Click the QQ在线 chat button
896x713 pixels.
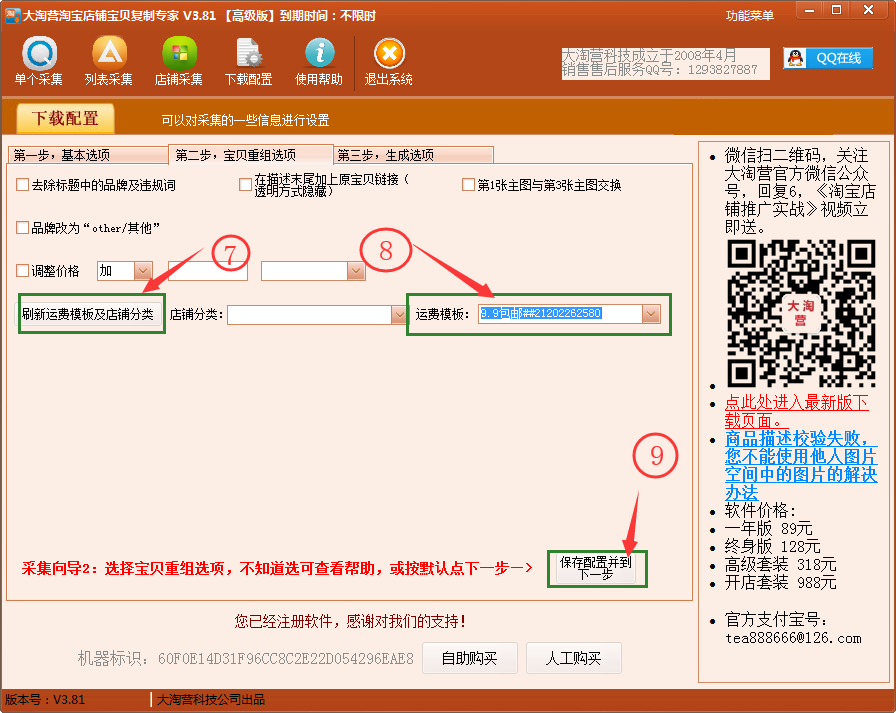click(x=827, y=58)
